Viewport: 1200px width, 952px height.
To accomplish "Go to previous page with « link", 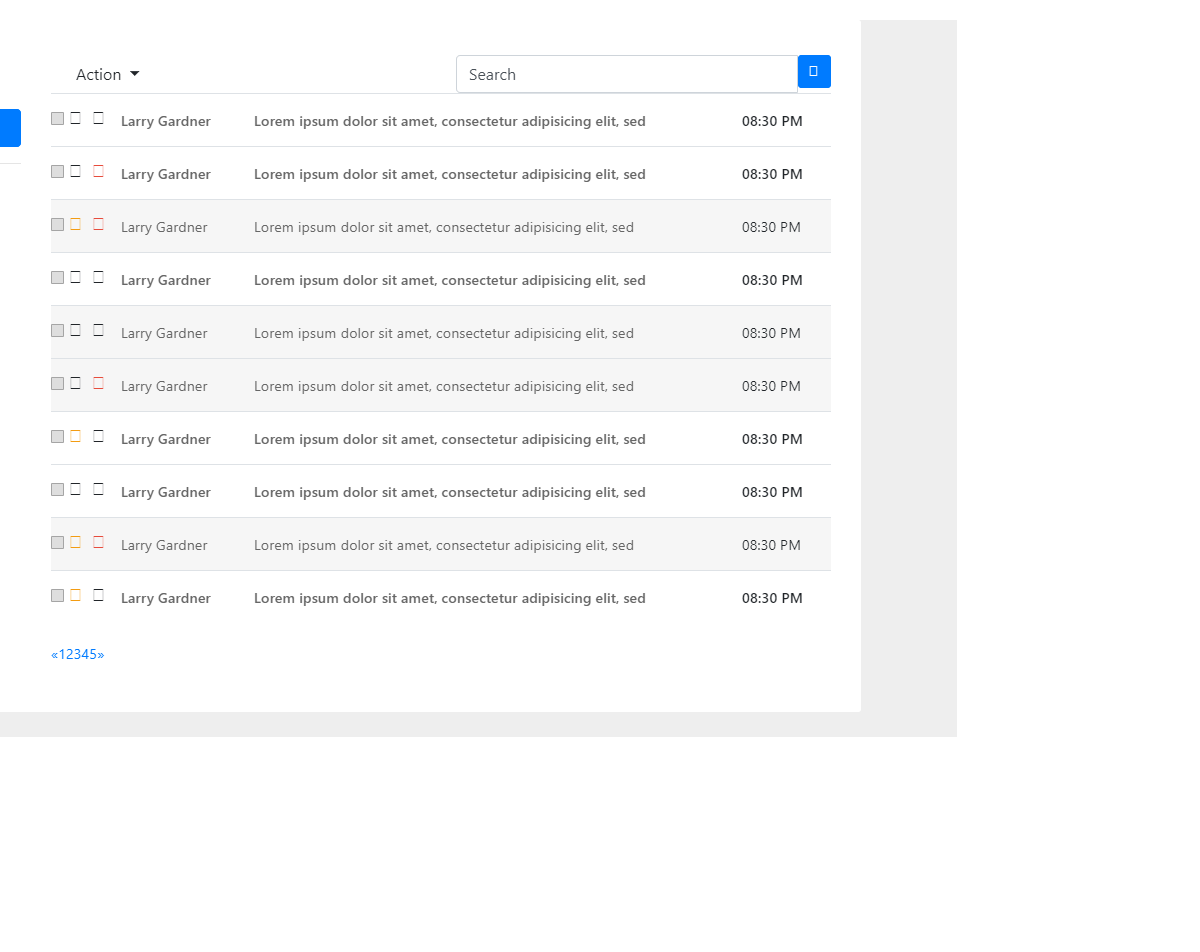I will (54, 655).
